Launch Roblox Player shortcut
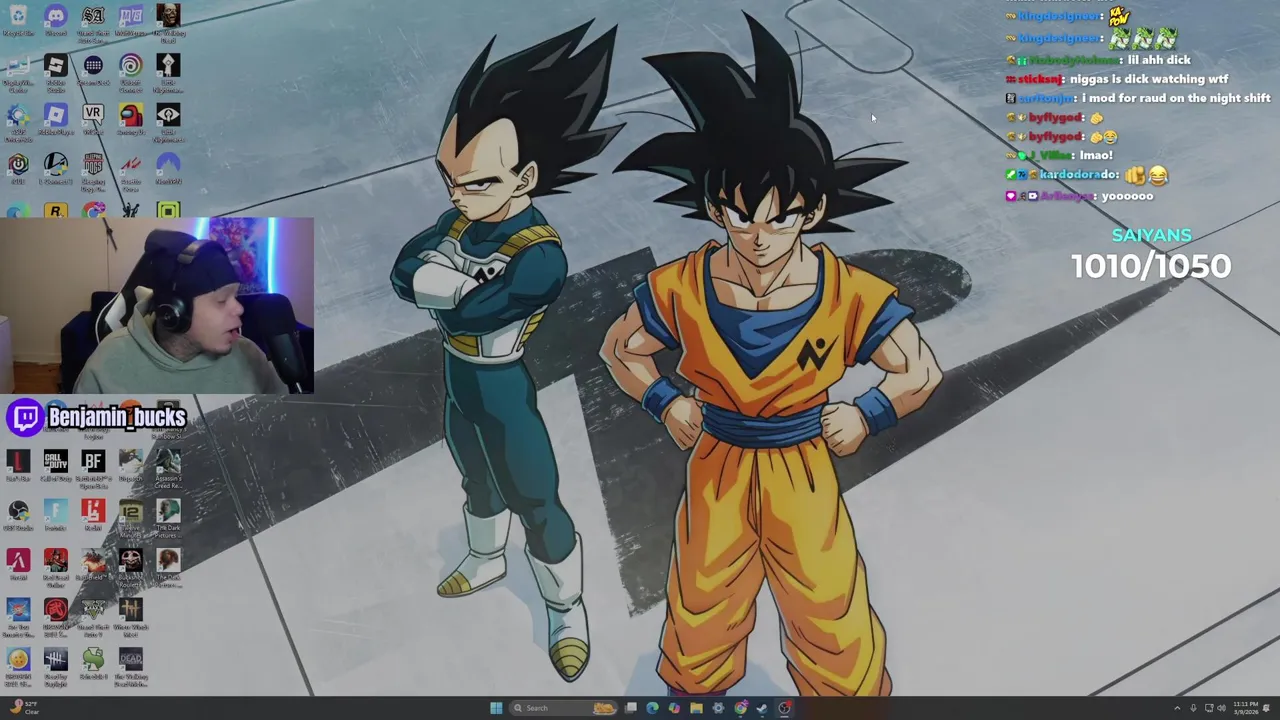1280x720 pixels. [x=55, y=120]
